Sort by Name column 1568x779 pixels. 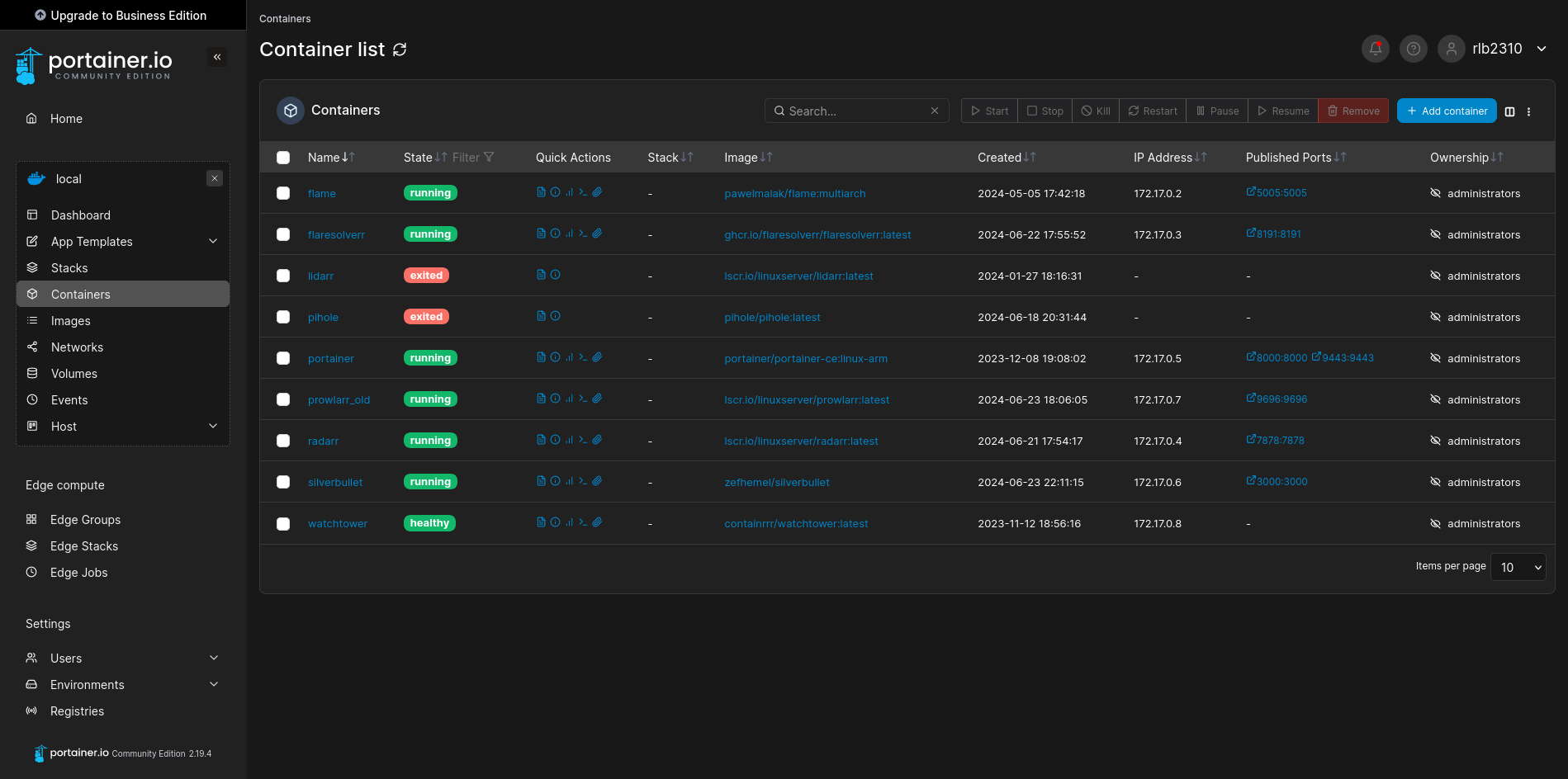331,157
